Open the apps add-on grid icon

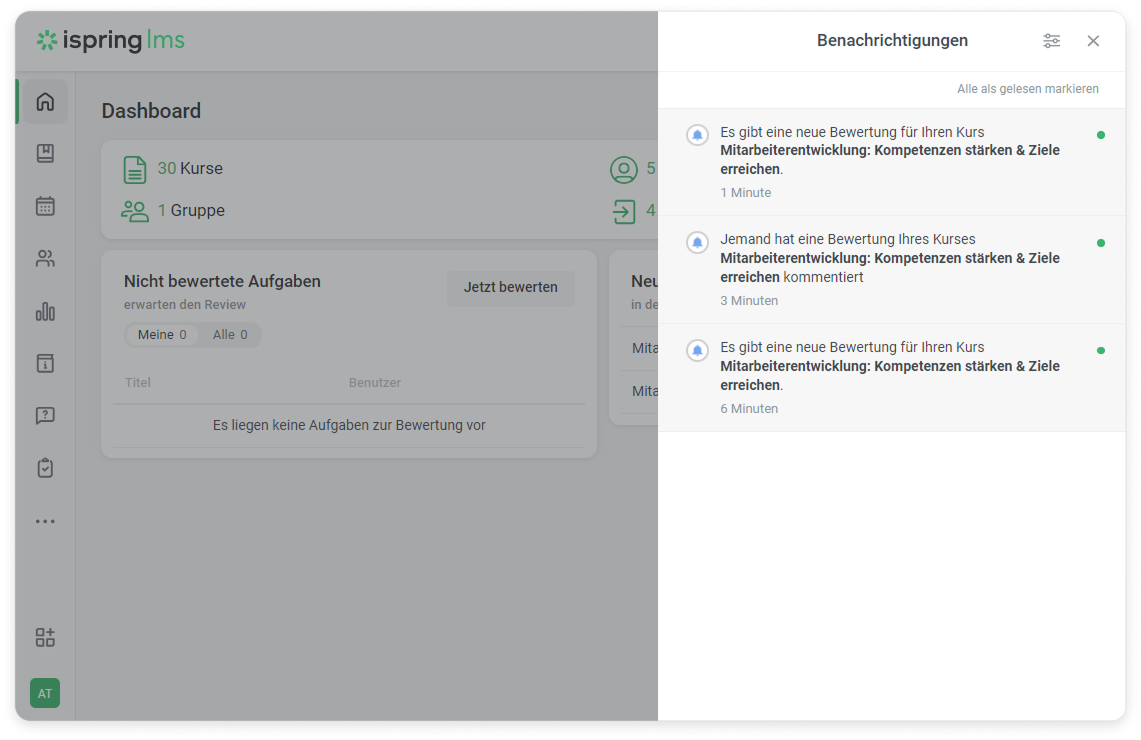45,638
